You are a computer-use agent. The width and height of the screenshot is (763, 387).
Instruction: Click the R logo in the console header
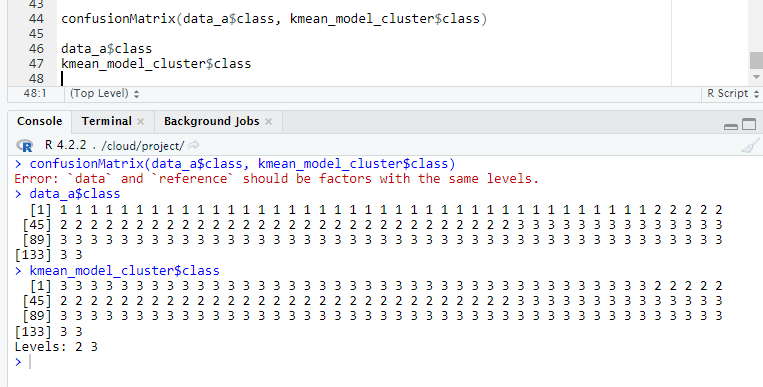click(24, 146)
